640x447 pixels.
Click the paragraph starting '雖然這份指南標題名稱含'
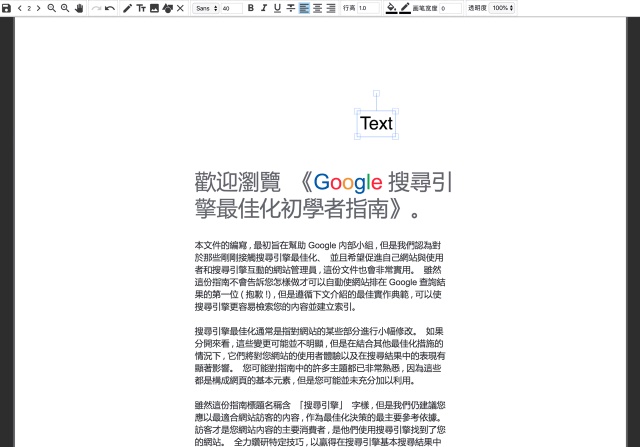point(320,423)
